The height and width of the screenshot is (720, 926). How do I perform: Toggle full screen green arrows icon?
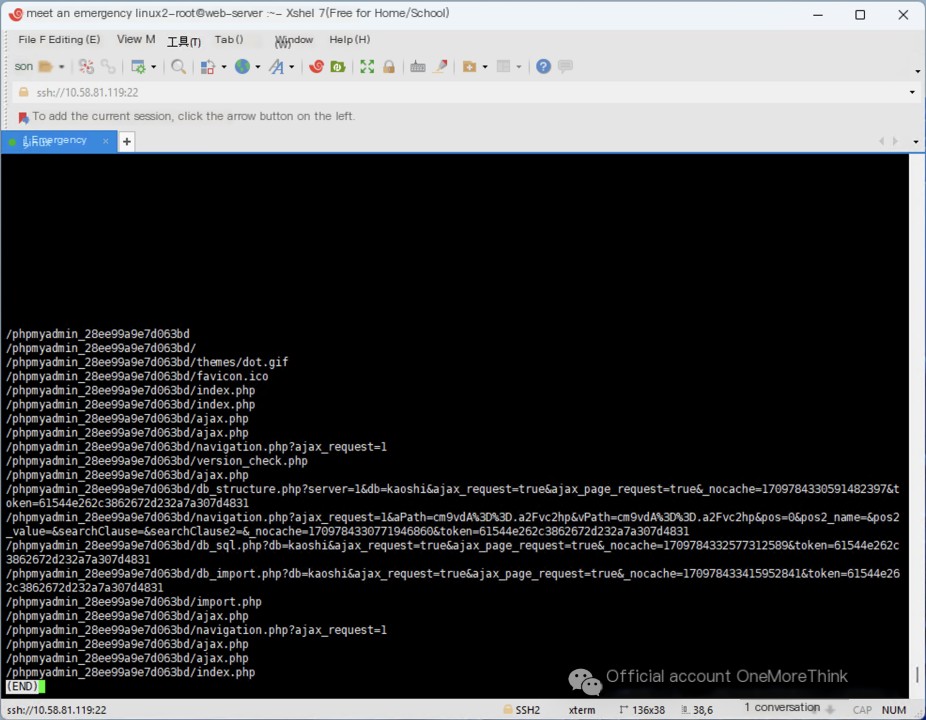[x=367, y=67]
